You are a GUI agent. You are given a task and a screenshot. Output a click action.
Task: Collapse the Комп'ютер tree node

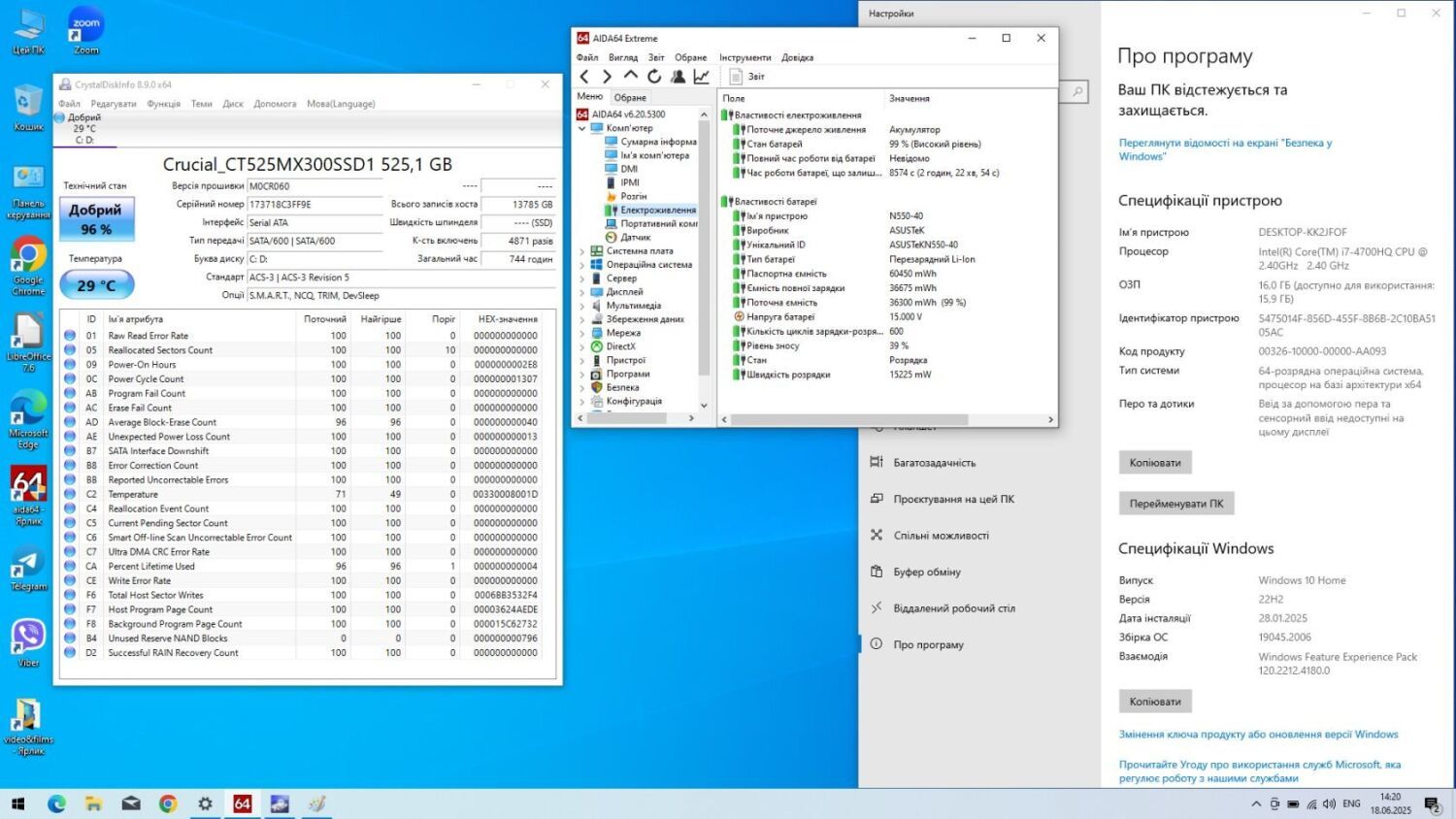(582, 128)
